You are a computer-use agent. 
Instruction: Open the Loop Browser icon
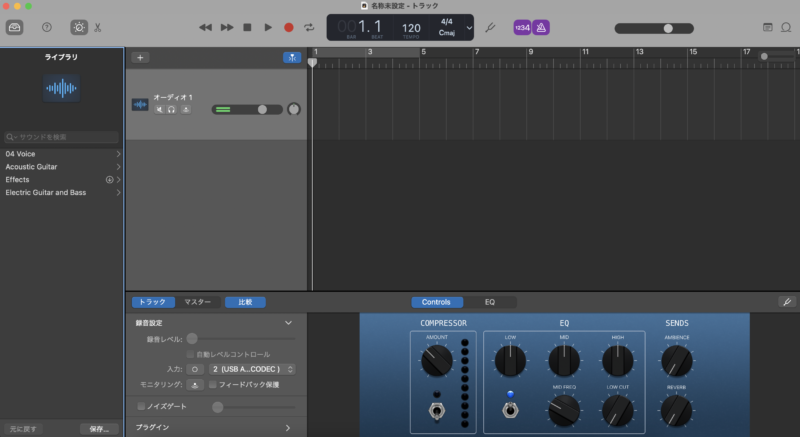(787, 27)
